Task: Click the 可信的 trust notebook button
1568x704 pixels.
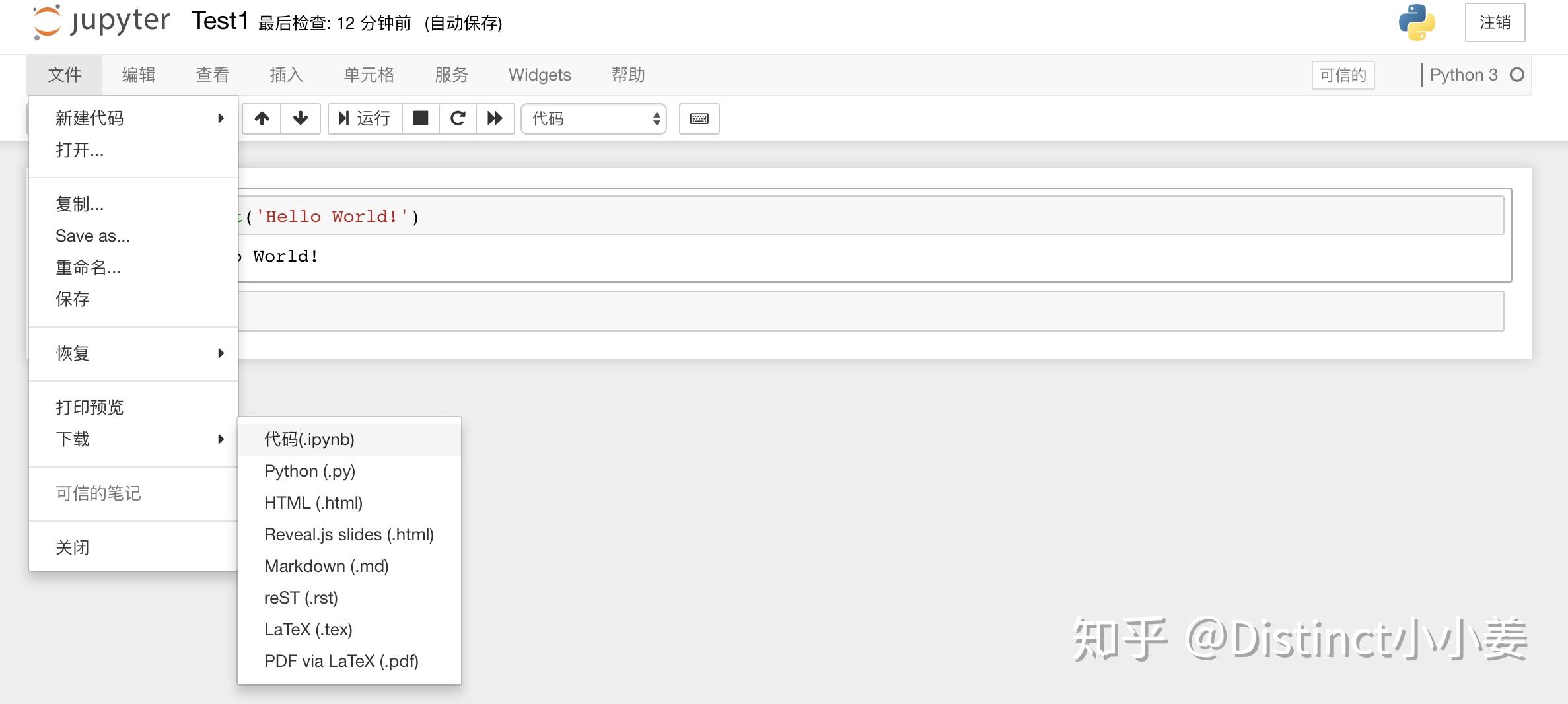Action: click(x=1343, y=75)
